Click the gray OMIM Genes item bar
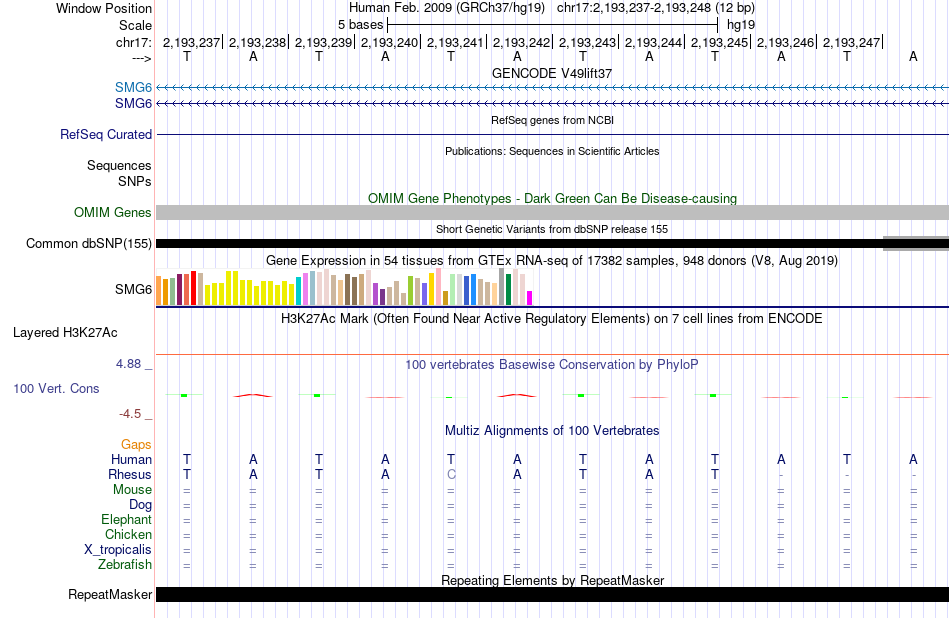The height and width of the screenshot is (618, 950). tap(552, 212)
